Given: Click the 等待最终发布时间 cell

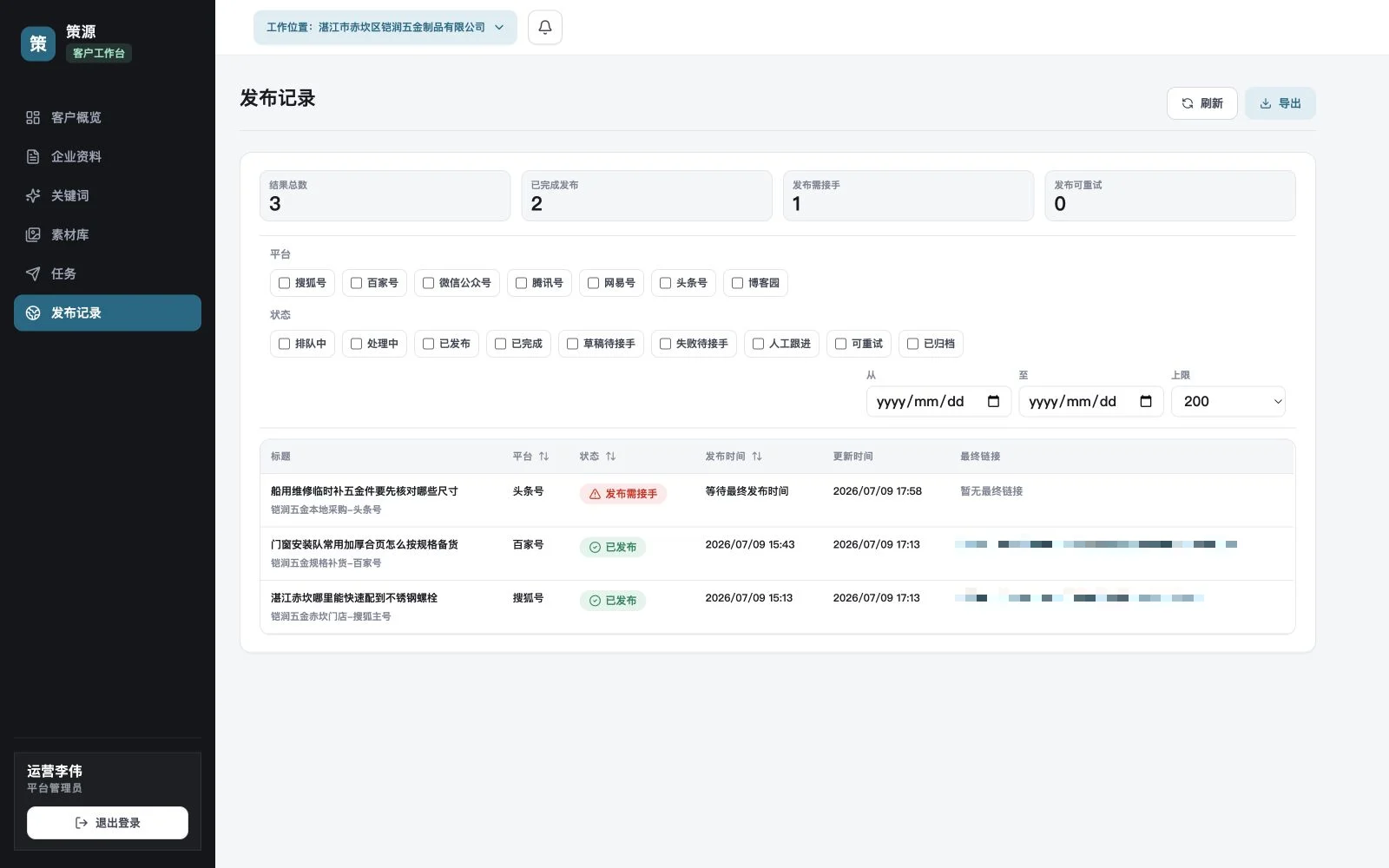Looking at the screenshot, I should [747, 491].
